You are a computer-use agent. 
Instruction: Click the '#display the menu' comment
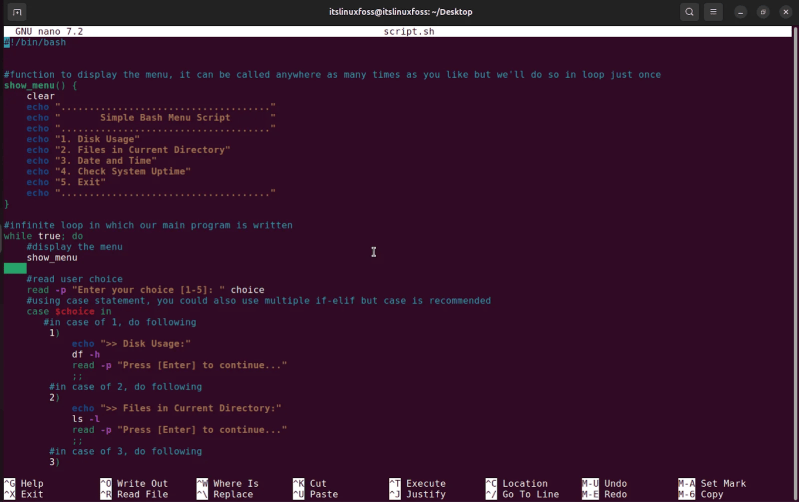point(74,247)
